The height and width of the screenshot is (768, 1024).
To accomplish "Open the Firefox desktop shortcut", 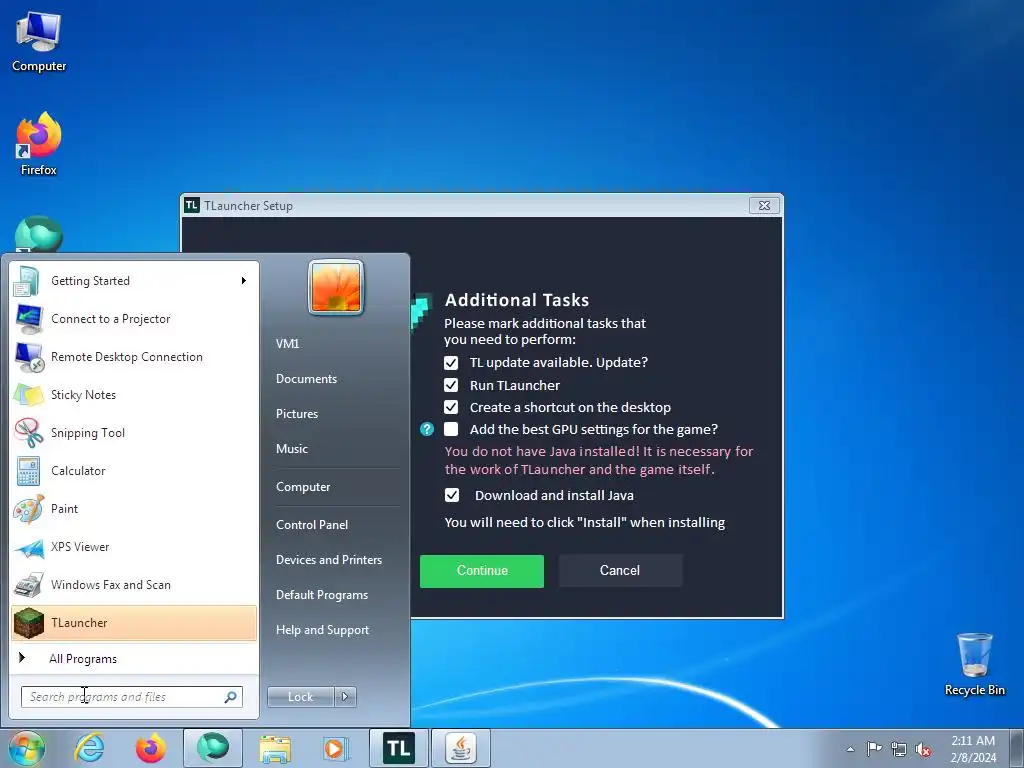I will click(x=39, y=144).
